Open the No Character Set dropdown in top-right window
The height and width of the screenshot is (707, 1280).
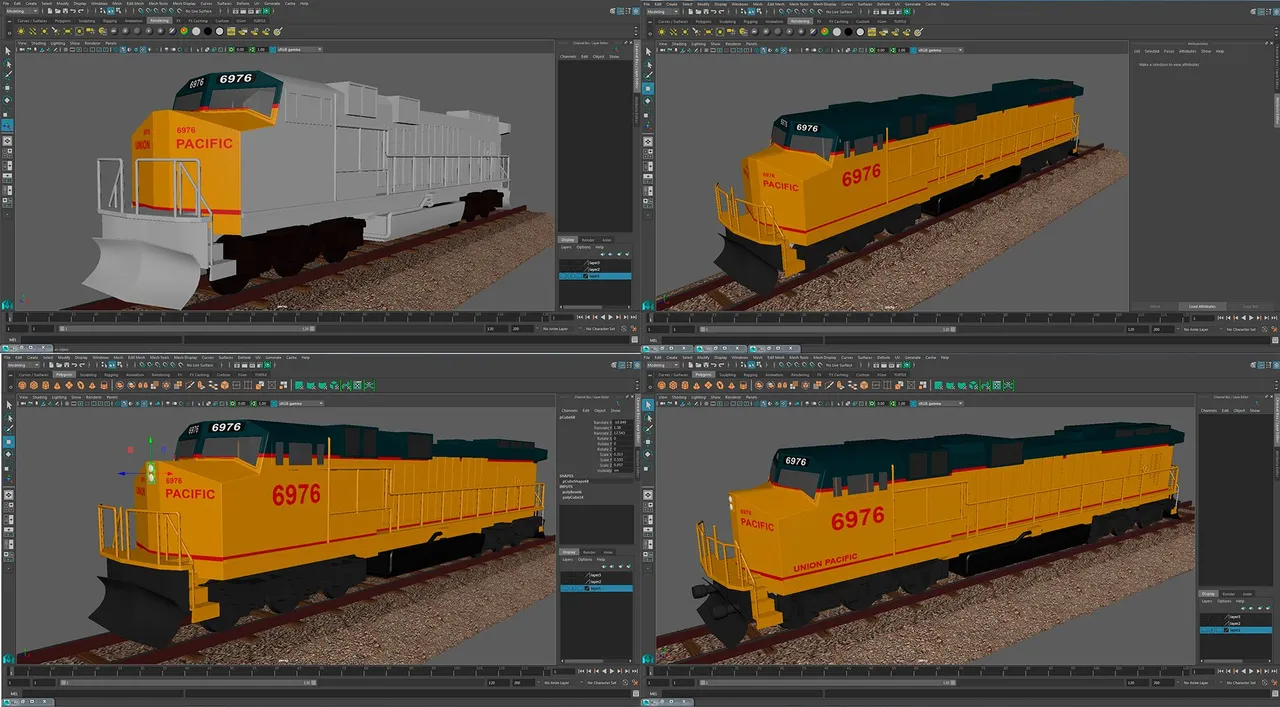1241,329
